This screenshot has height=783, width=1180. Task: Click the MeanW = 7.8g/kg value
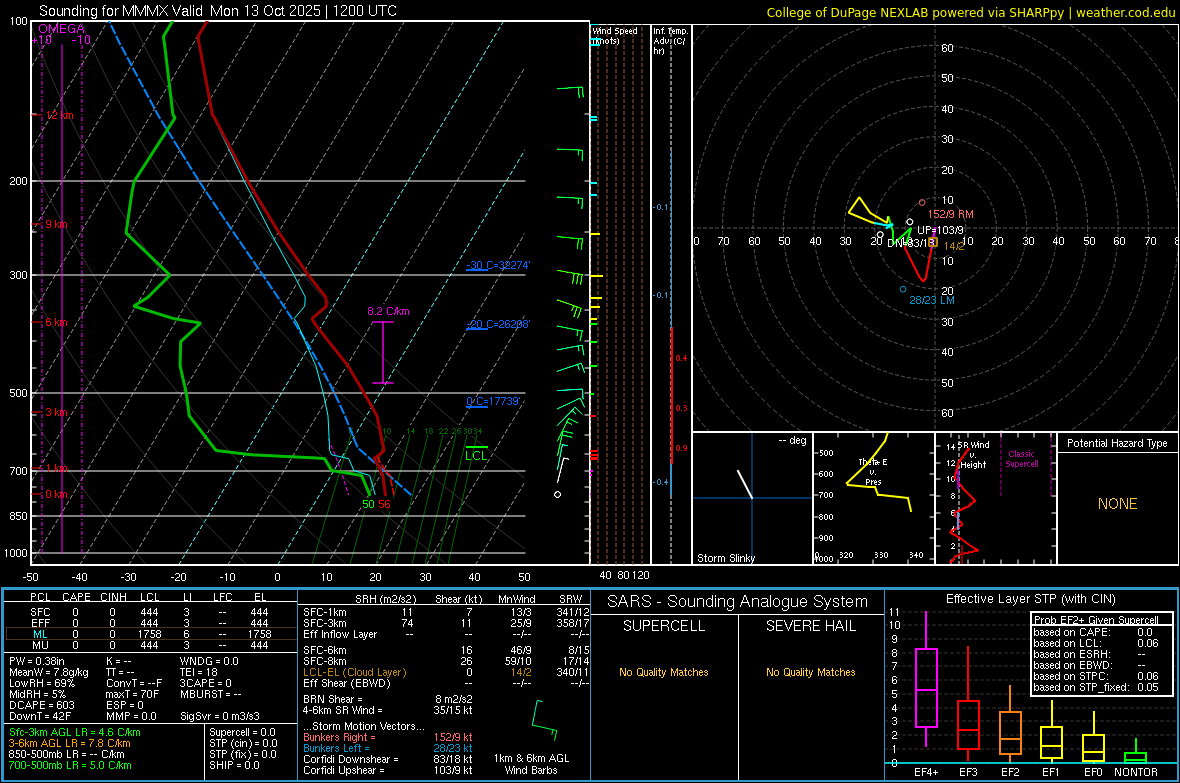(48, 672)
